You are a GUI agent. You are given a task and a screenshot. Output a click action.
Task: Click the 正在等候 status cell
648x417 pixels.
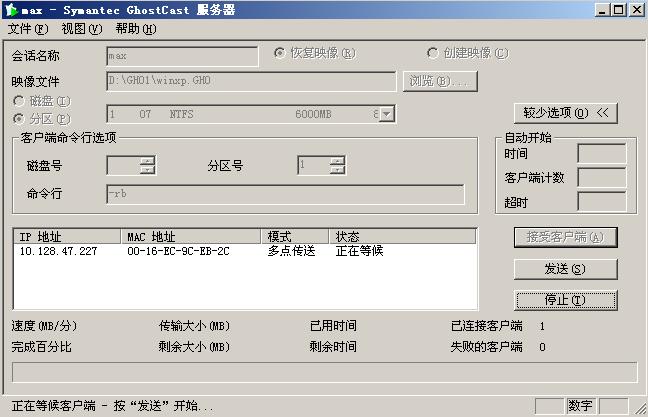coord(360,251)
